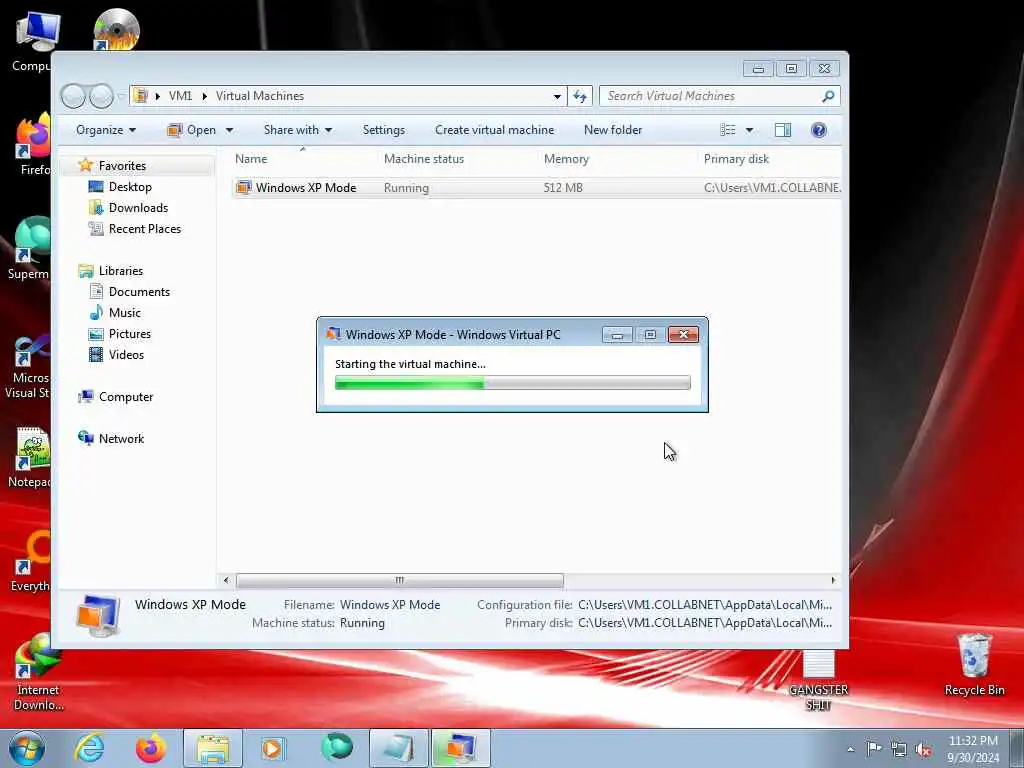The width and height of the screenshot is (1024, 768).
Task: Select VM1 in address breadcrumb
Action: pos(180,96)
